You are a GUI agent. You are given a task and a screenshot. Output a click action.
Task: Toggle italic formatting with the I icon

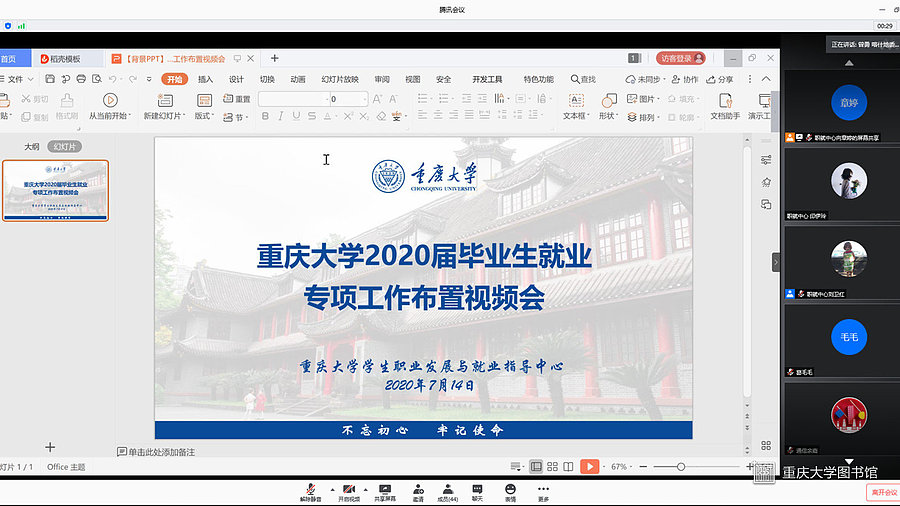281,116
